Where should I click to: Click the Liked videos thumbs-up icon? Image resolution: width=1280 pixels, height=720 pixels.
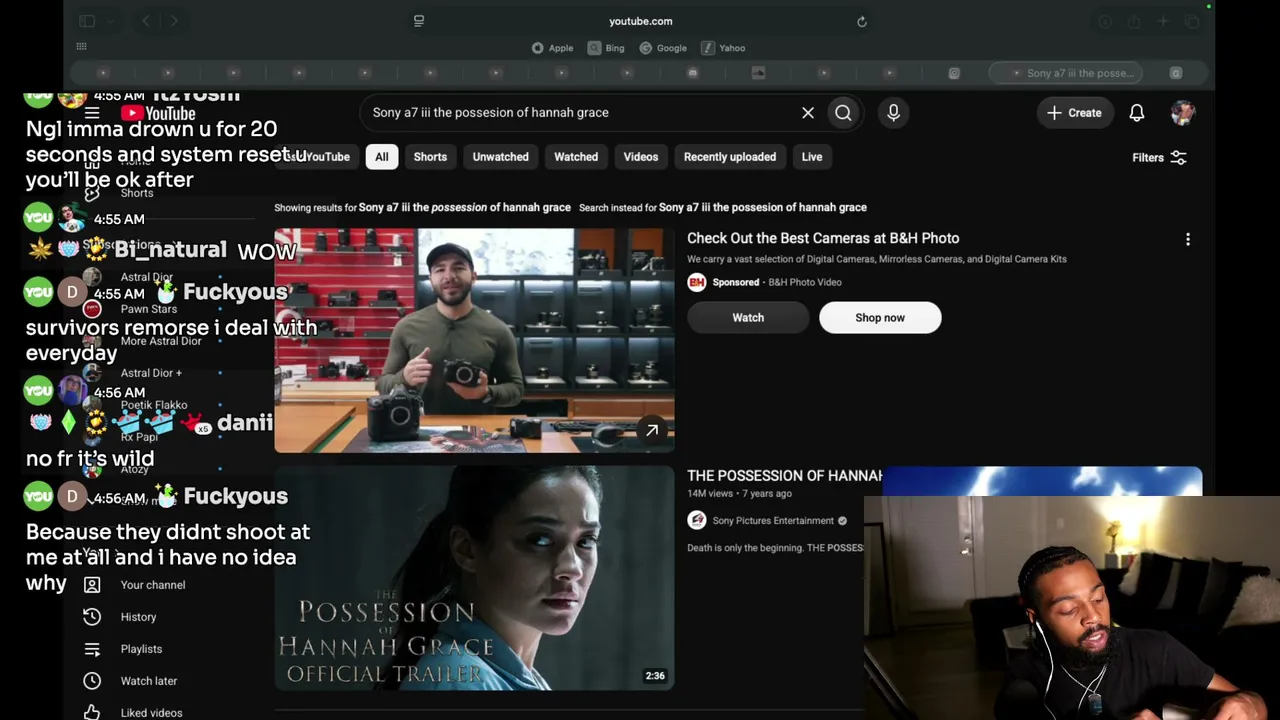[92, 712]
